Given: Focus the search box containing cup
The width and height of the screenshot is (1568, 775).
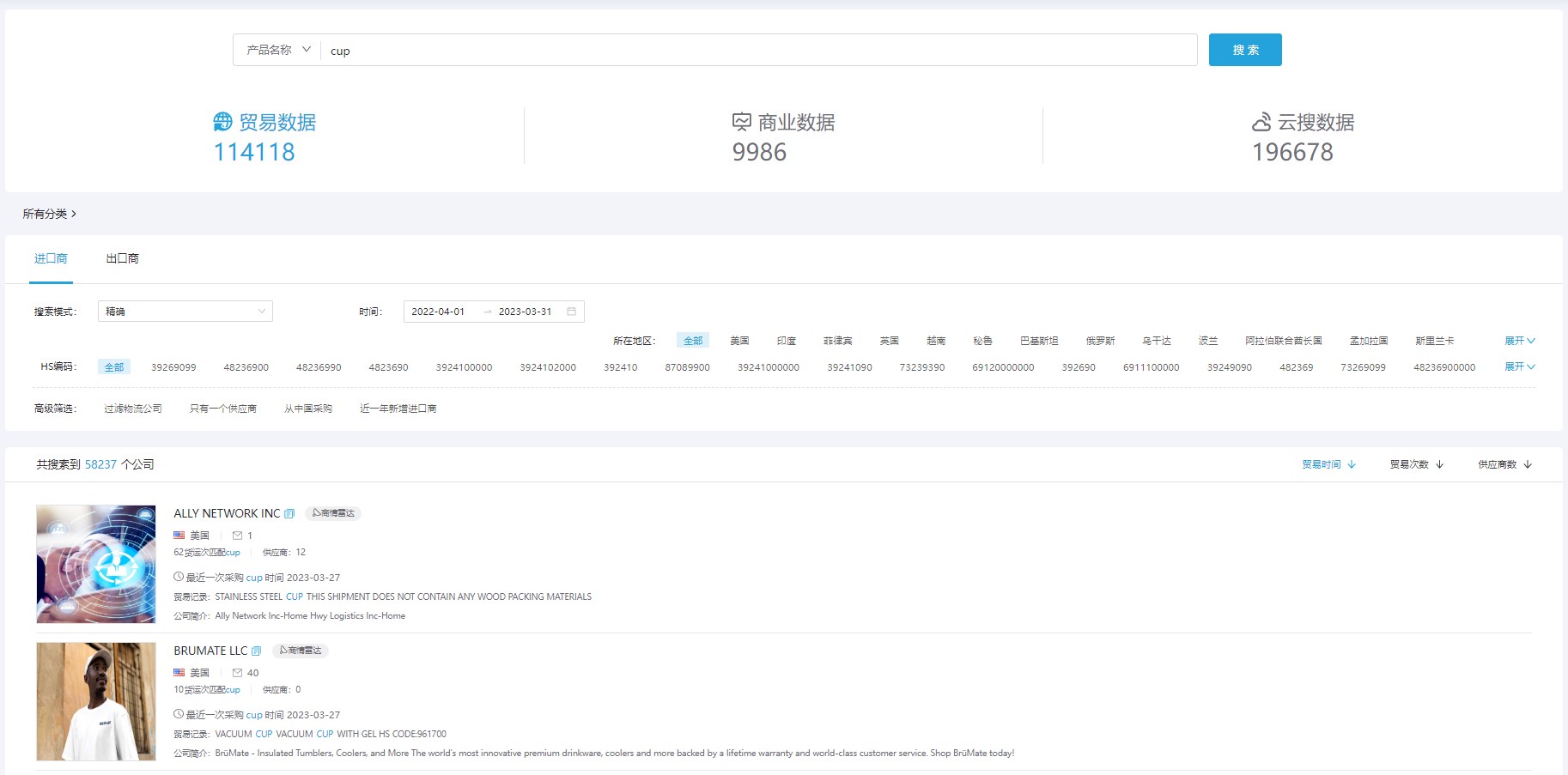Looking at the screenshot, I should [759, 50].
